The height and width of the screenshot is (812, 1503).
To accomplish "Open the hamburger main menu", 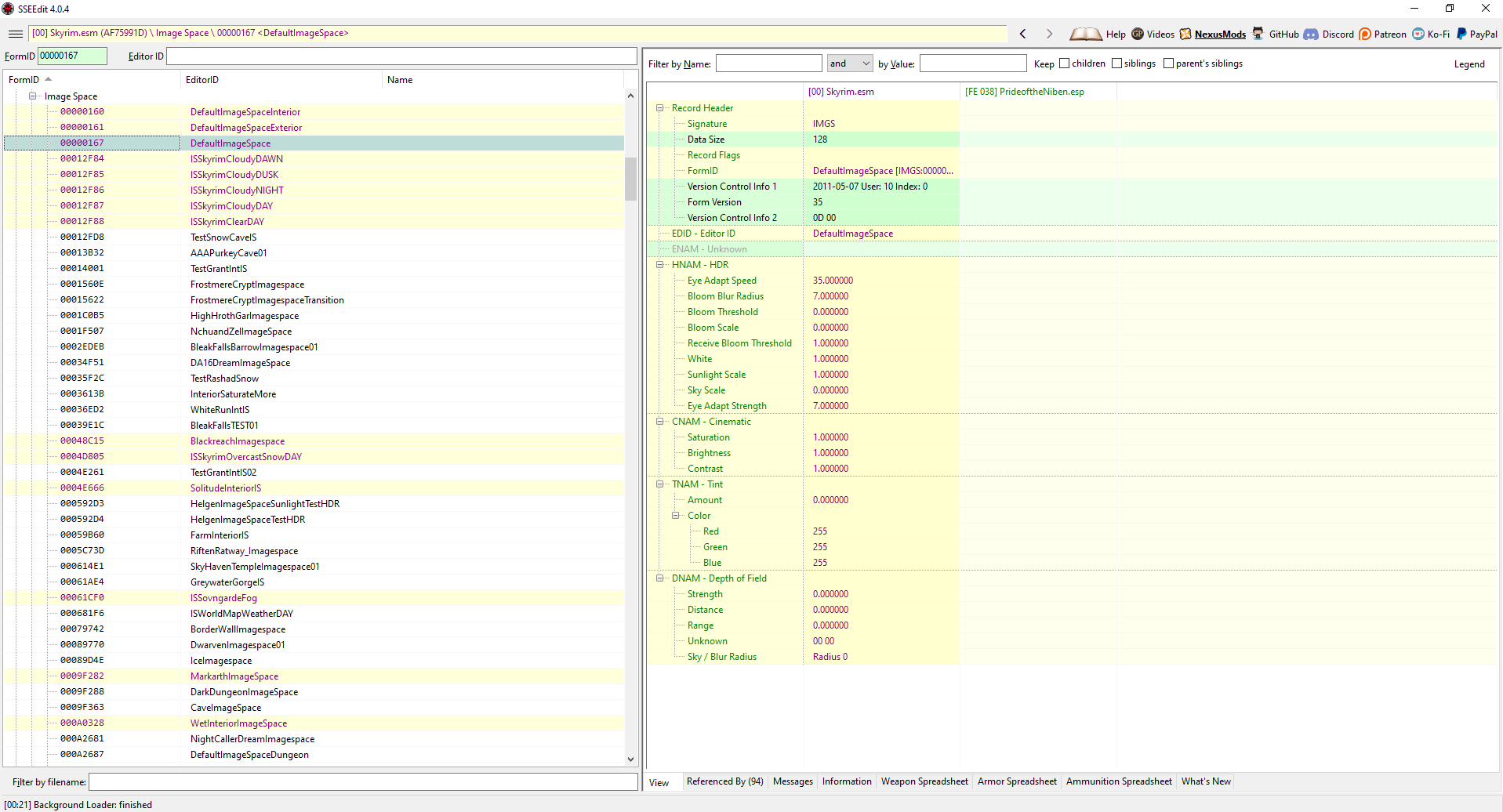I will click(x=15, y=34).
